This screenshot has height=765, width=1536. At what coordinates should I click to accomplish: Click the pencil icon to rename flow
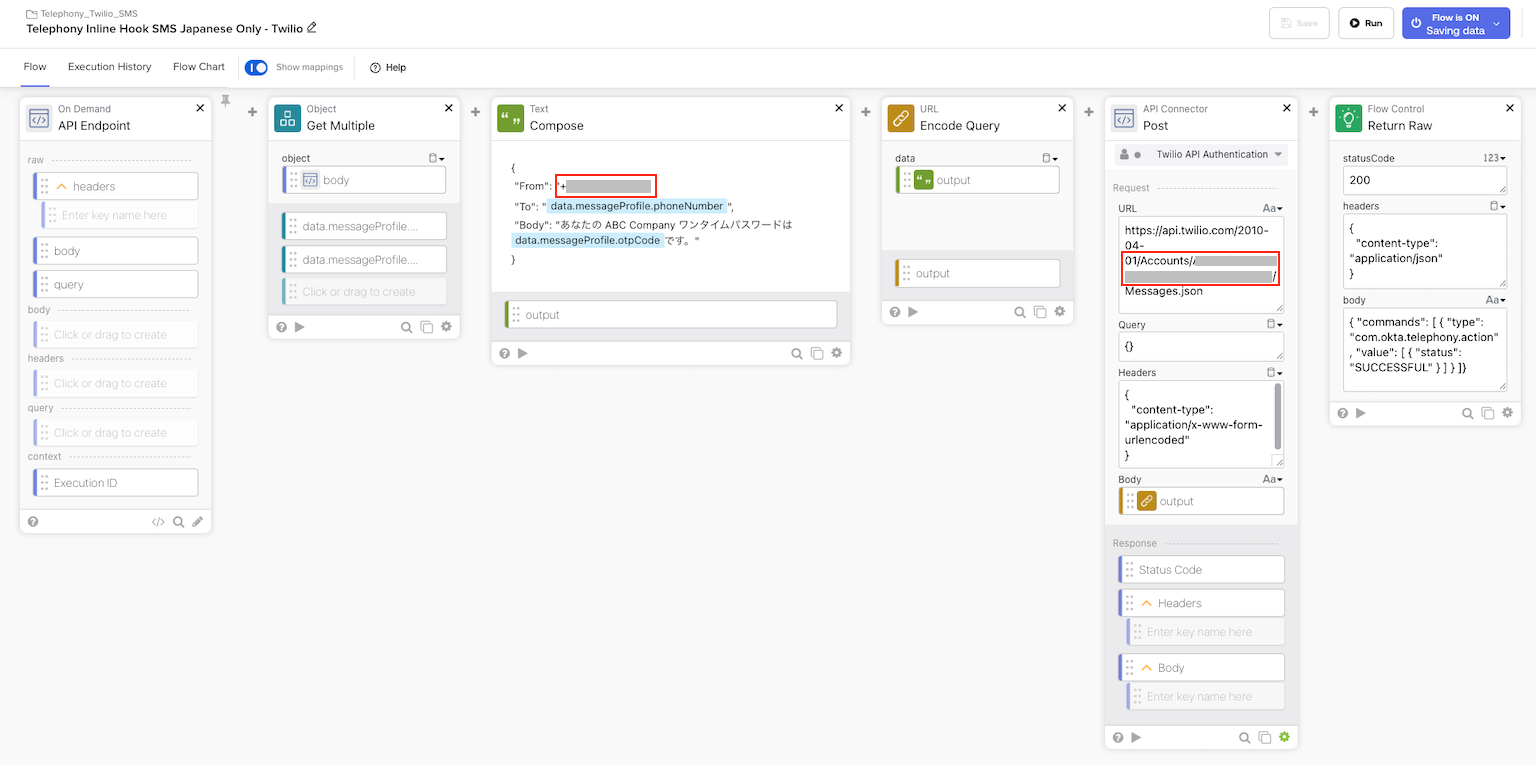(x=312, y=28)
